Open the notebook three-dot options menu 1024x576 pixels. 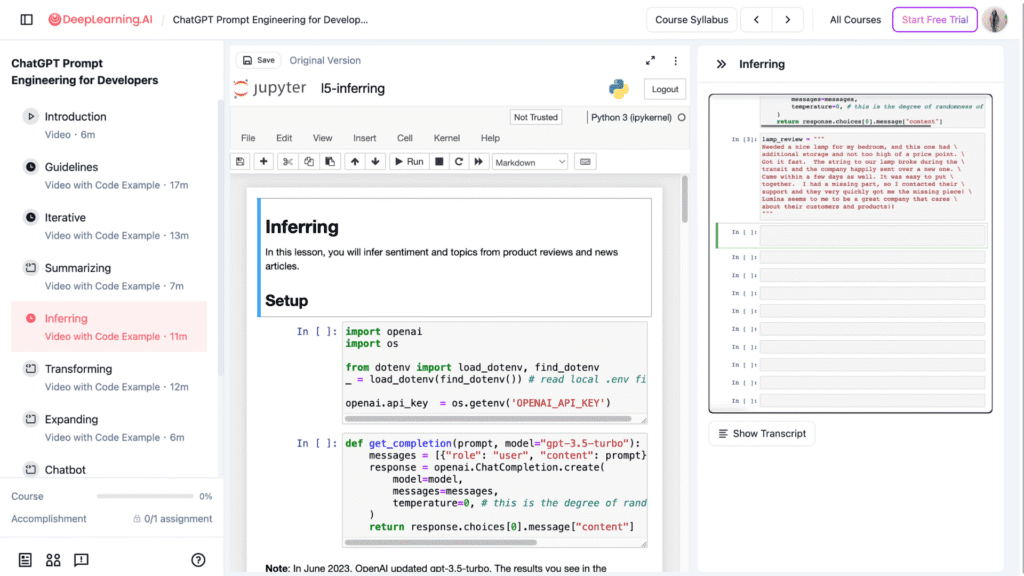click(x=675, y=60)
